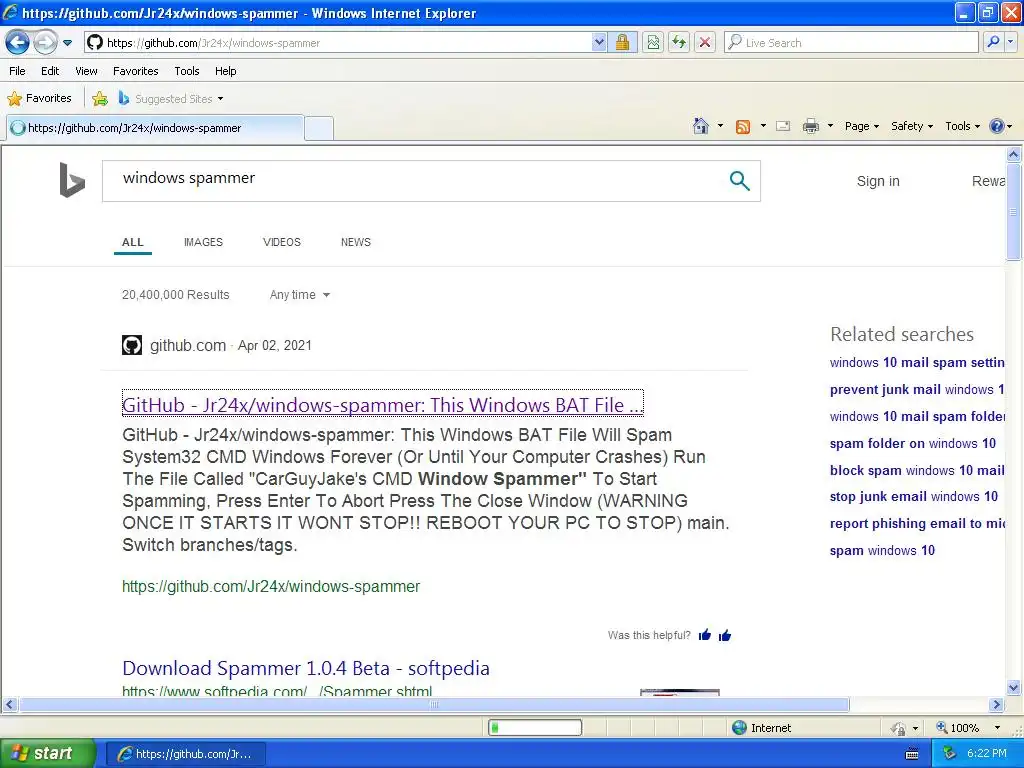Open the command bar Tools menu
Image resolution: width=1024 pixels, height=768 pixels.
pos(963,126)
